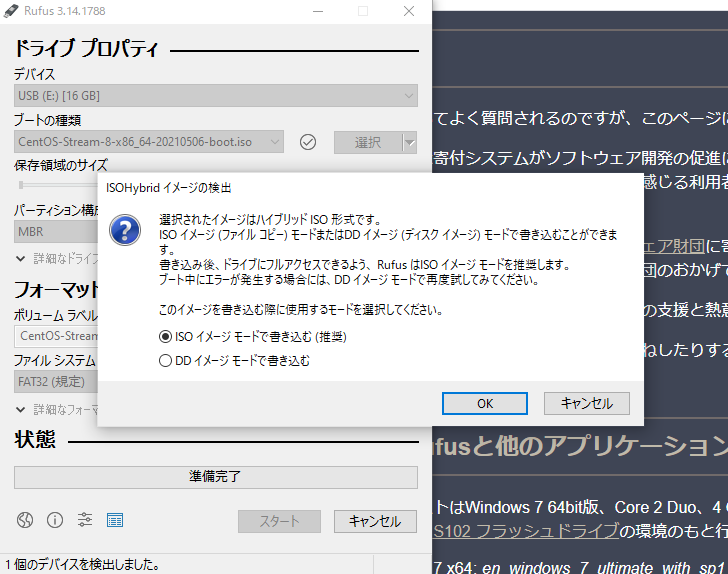Open the USB (E:) device dropdown
The width and height of the screenshot is (728, 574).
coord(216,96)
